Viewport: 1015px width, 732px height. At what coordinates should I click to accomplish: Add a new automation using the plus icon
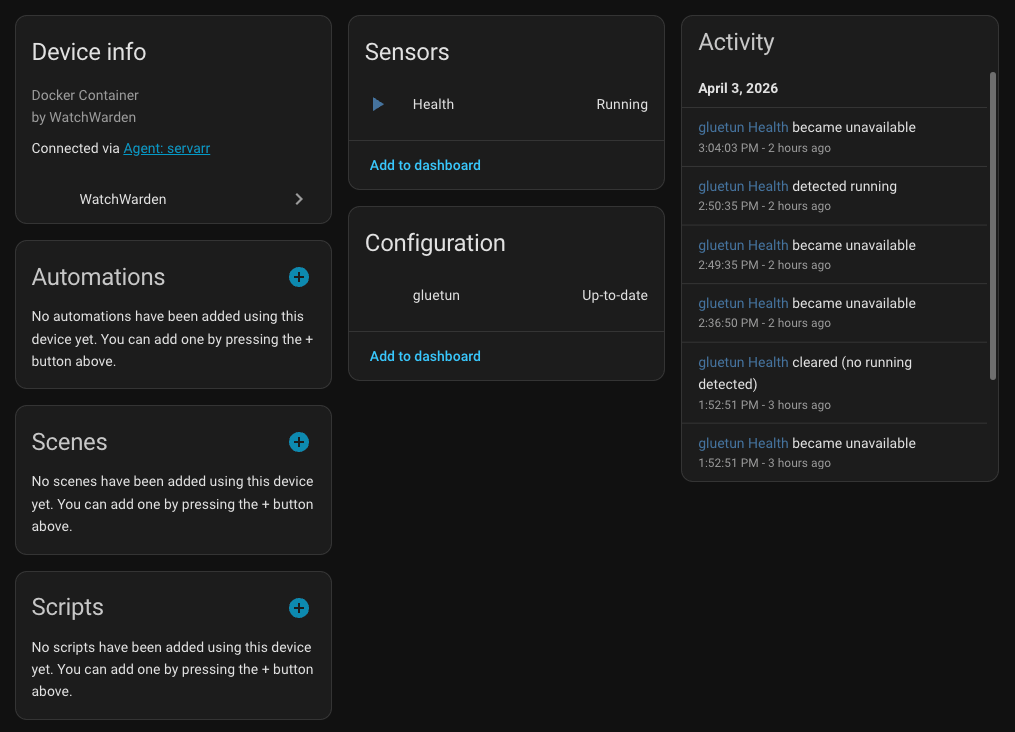(x=298, y=277)
